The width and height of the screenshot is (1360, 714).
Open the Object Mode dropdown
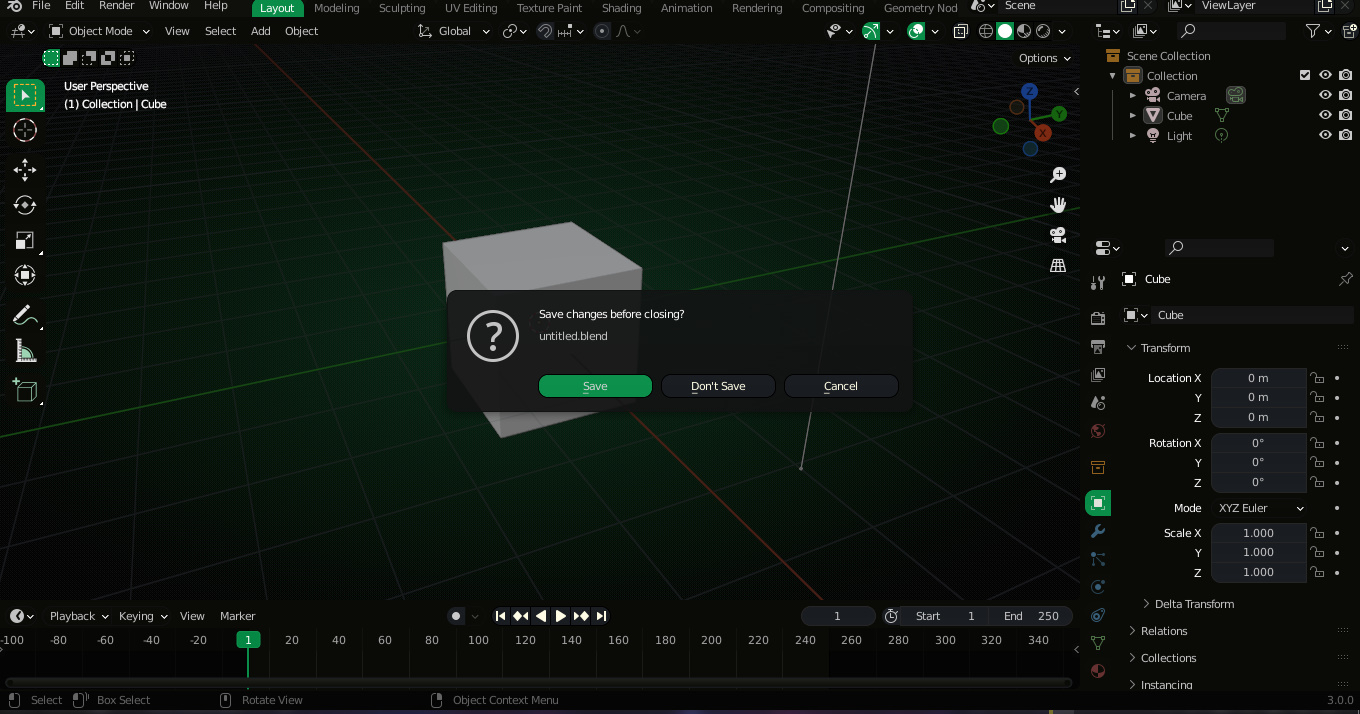click(x=99, y=31)
